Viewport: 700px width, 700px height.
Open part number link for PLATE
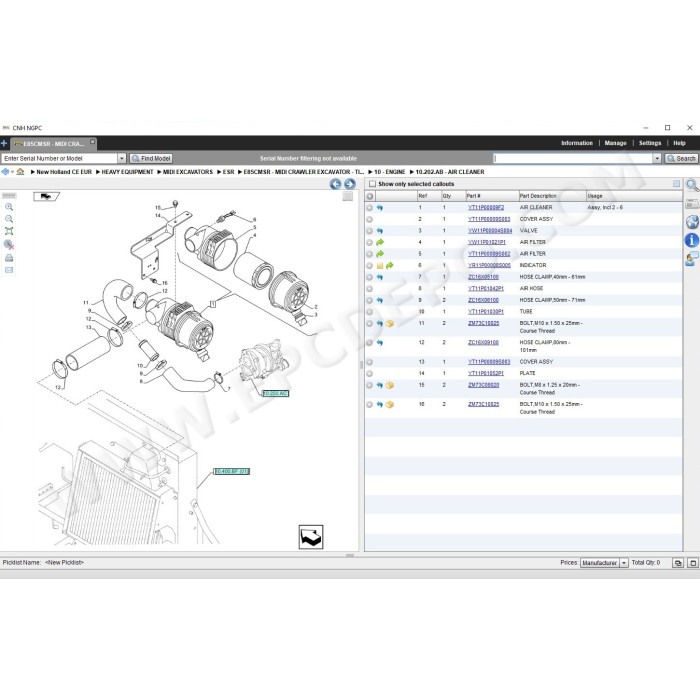486,374
